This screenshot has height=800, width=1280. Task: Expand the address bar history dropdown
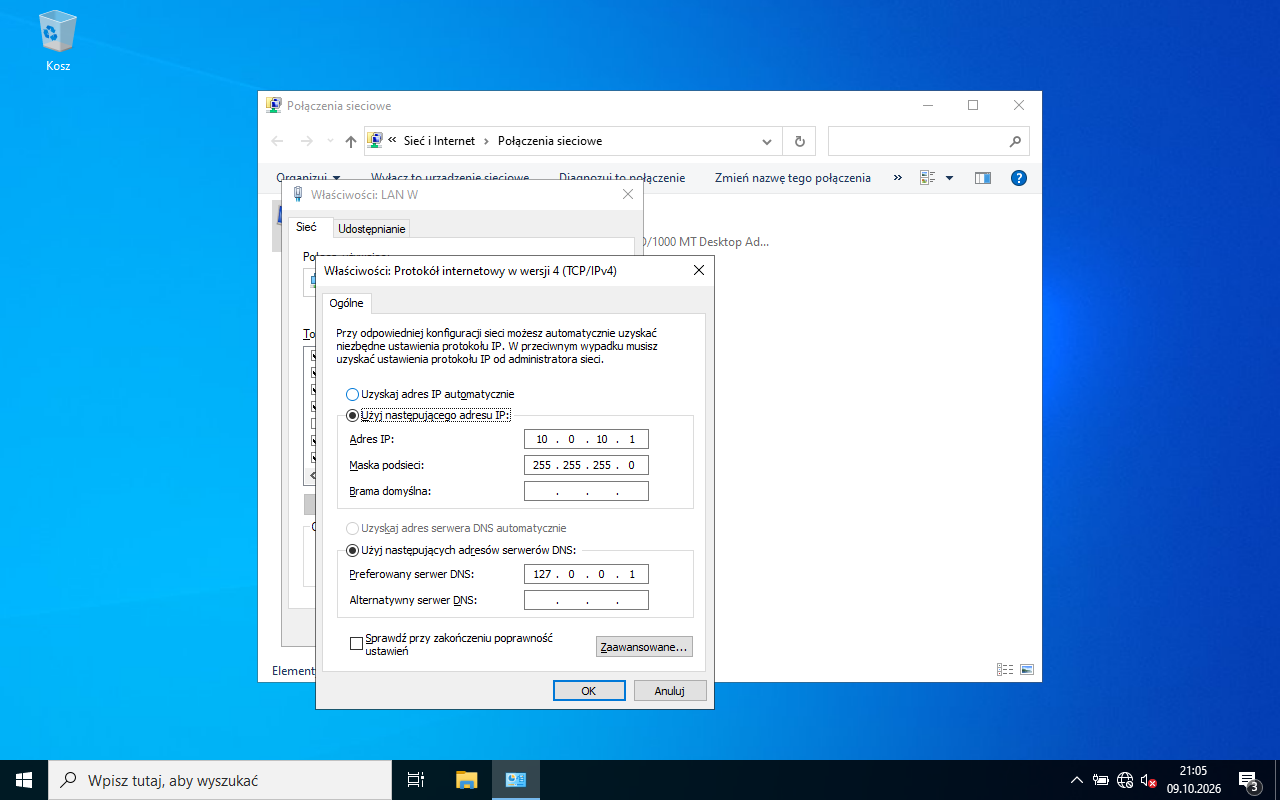click(767, 141)
